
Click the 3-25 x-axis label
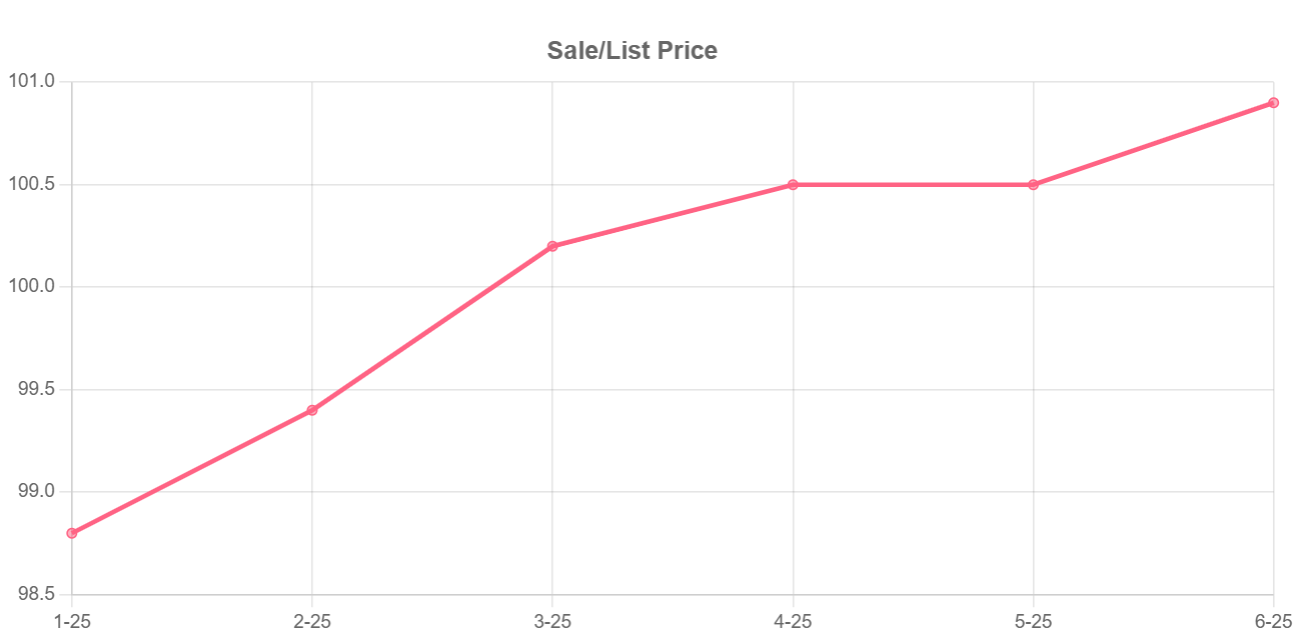pos(553,622)
